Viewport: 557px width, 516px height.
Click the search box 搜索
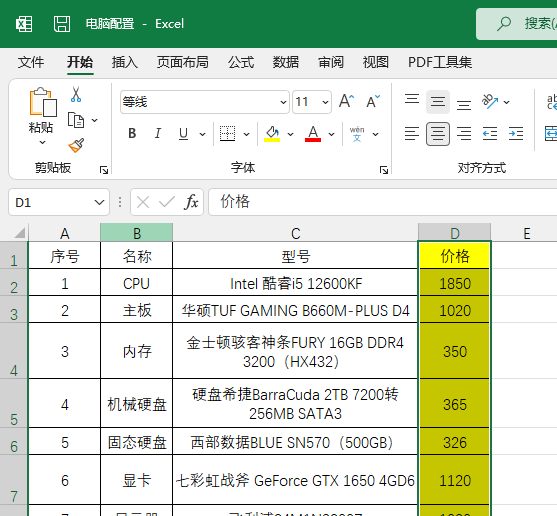(517, 24)
